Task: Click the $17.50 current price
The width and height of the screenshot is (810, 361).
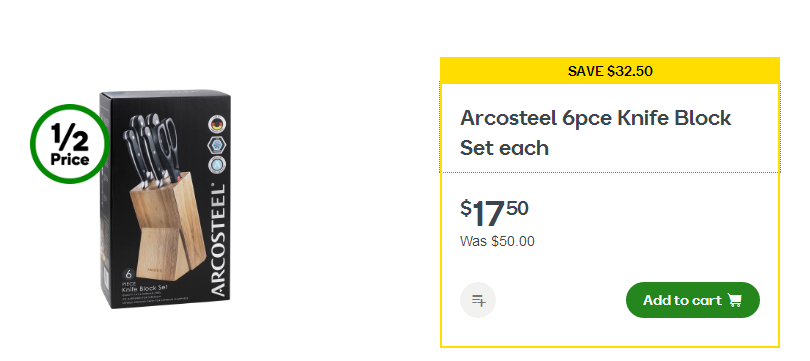Action: tap(494, 213)
